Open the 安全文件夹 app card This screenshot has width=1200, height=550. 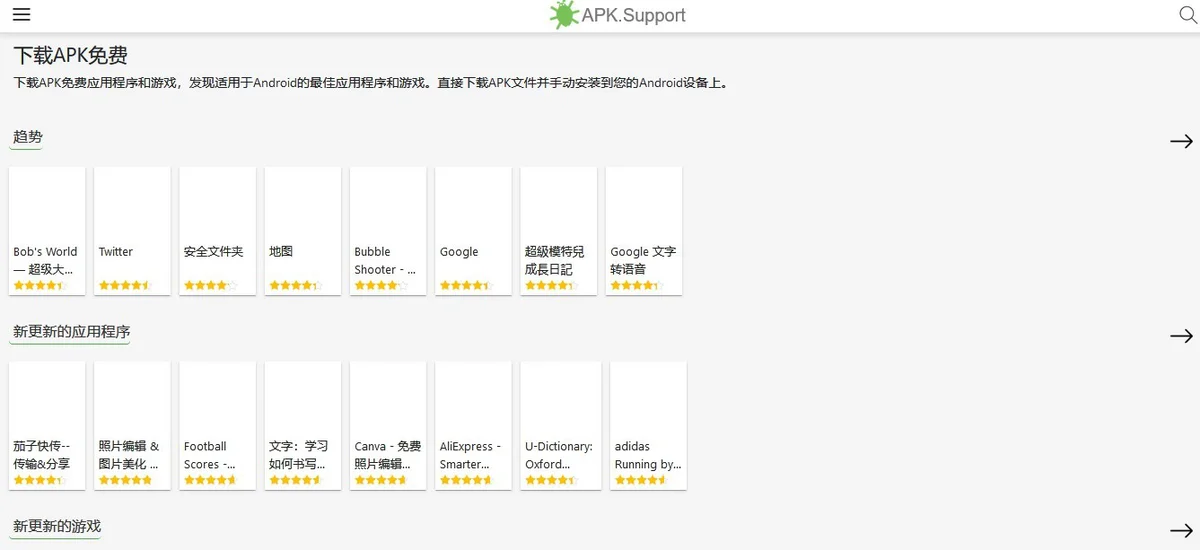218,231
